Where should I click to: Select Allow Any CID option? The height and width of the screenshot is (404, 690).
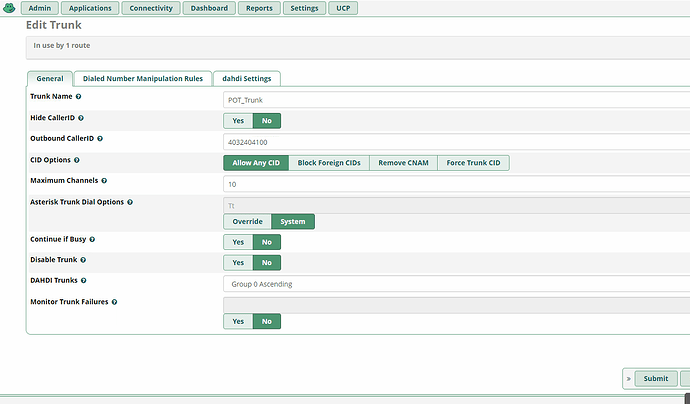coord(256,163)
